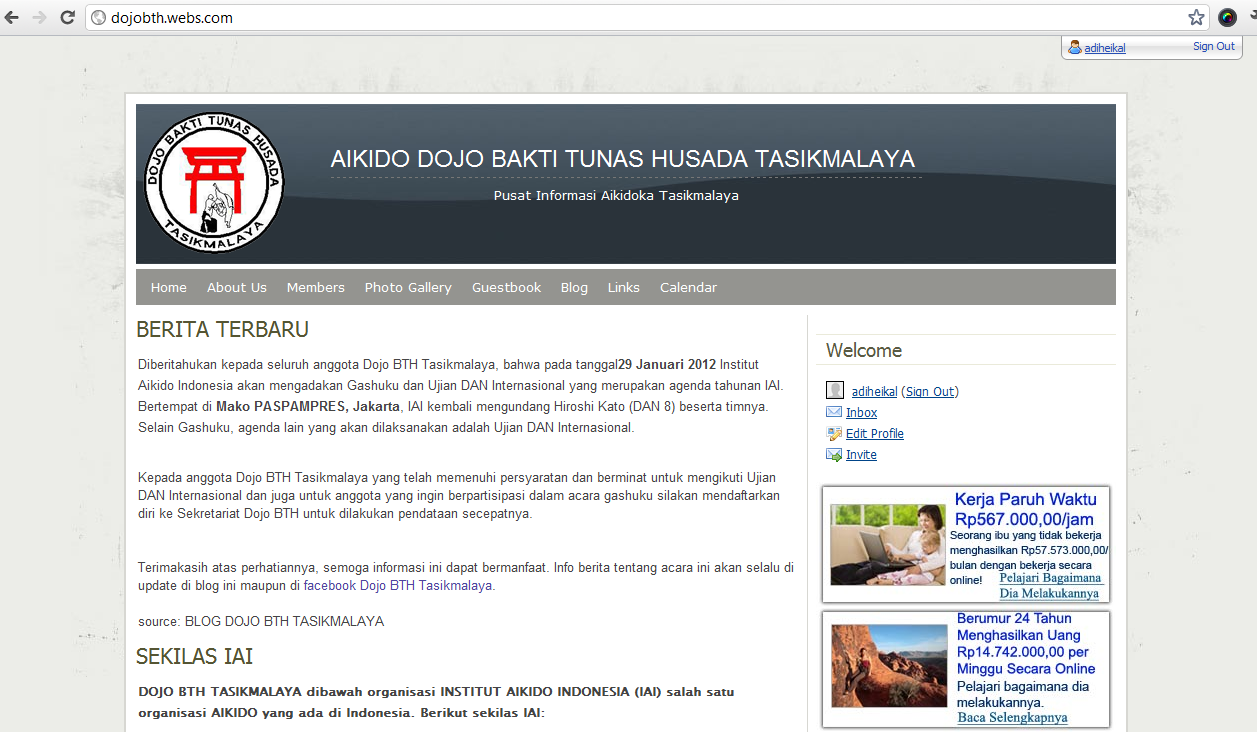1257x732 pixels.
Task: Click the browser Back arrow
Action: click(12, 17)
